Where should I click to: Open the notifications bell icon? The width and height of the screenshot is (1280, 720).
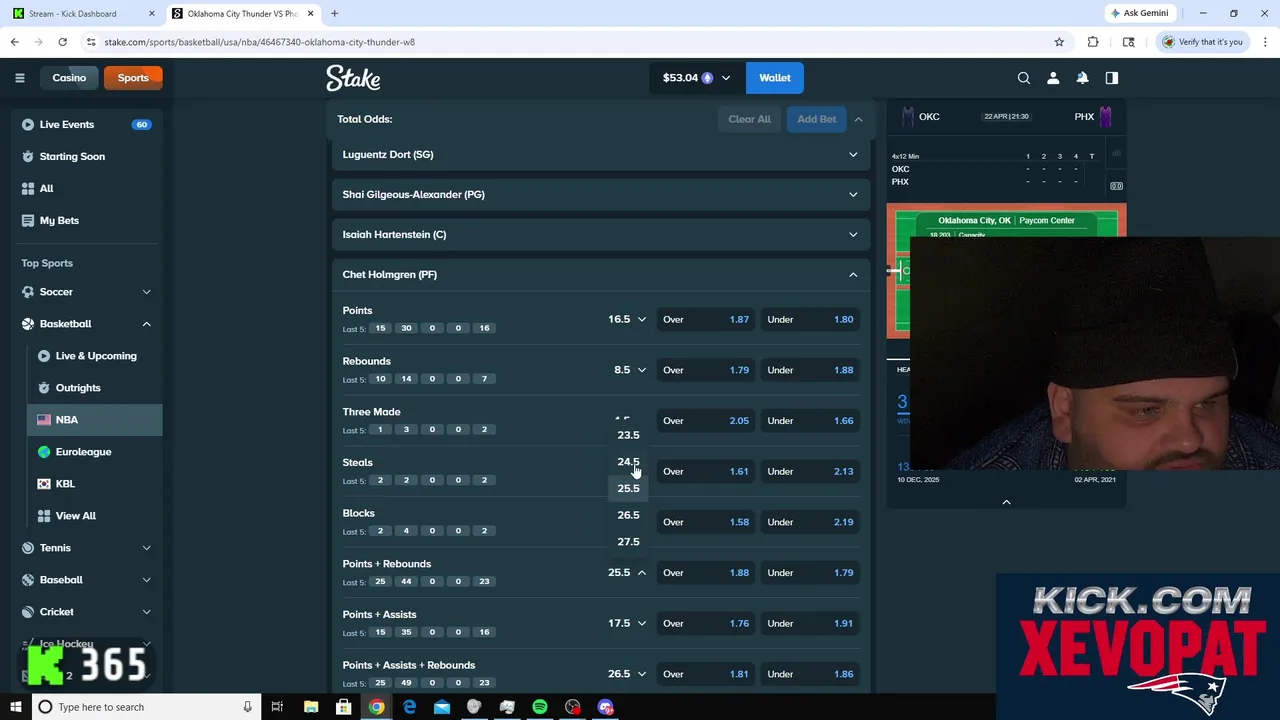coord(1082,78)
